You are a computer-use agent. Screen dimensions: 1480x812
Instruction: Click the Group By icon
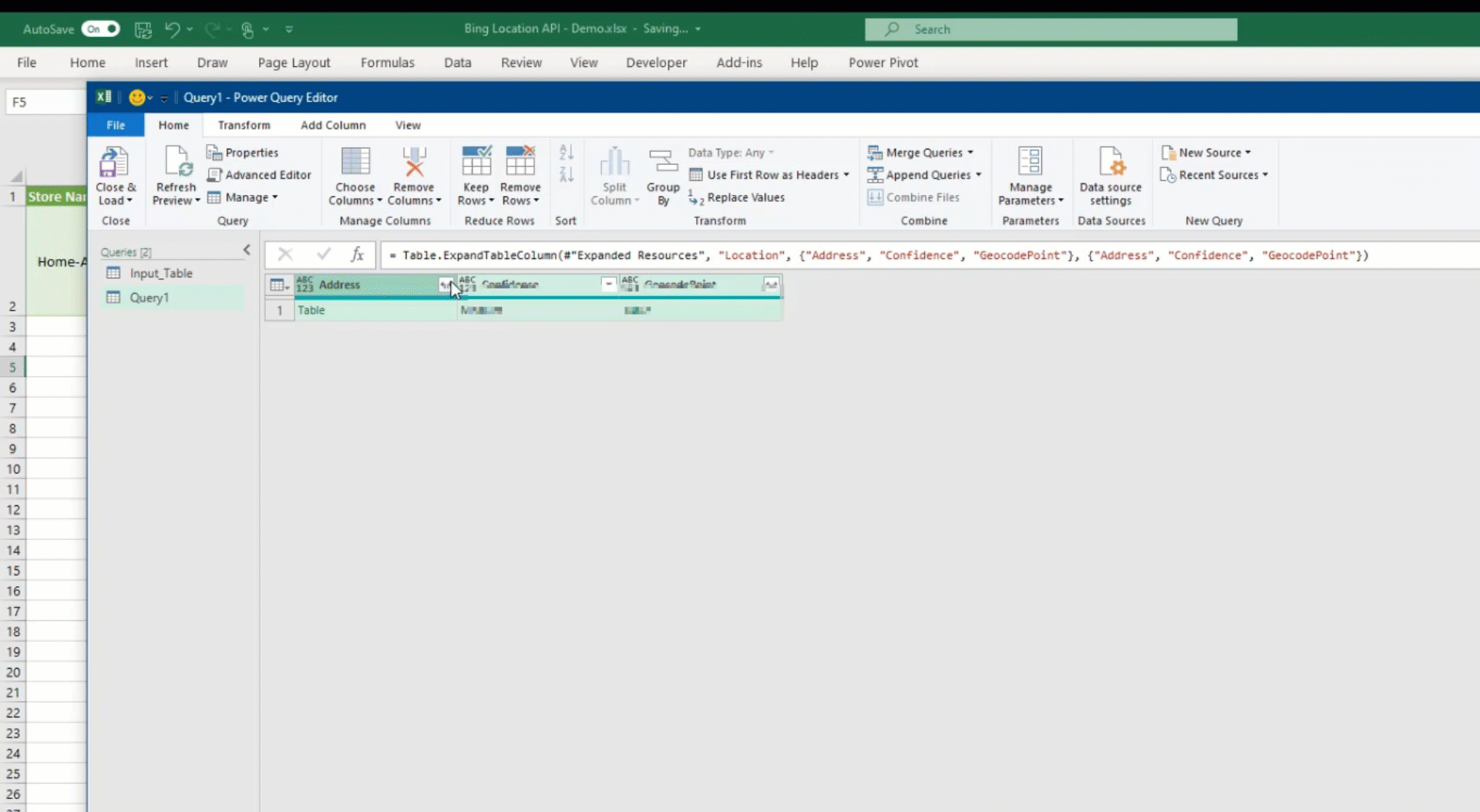coord(663,162)
